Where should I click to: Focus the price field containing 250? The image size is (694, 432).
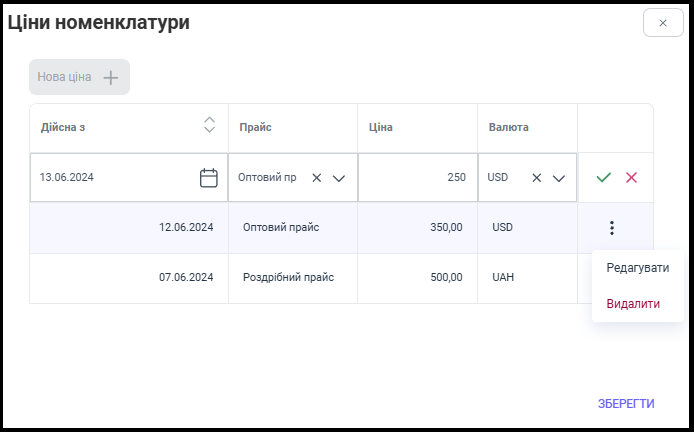click(x=417, y=177)
